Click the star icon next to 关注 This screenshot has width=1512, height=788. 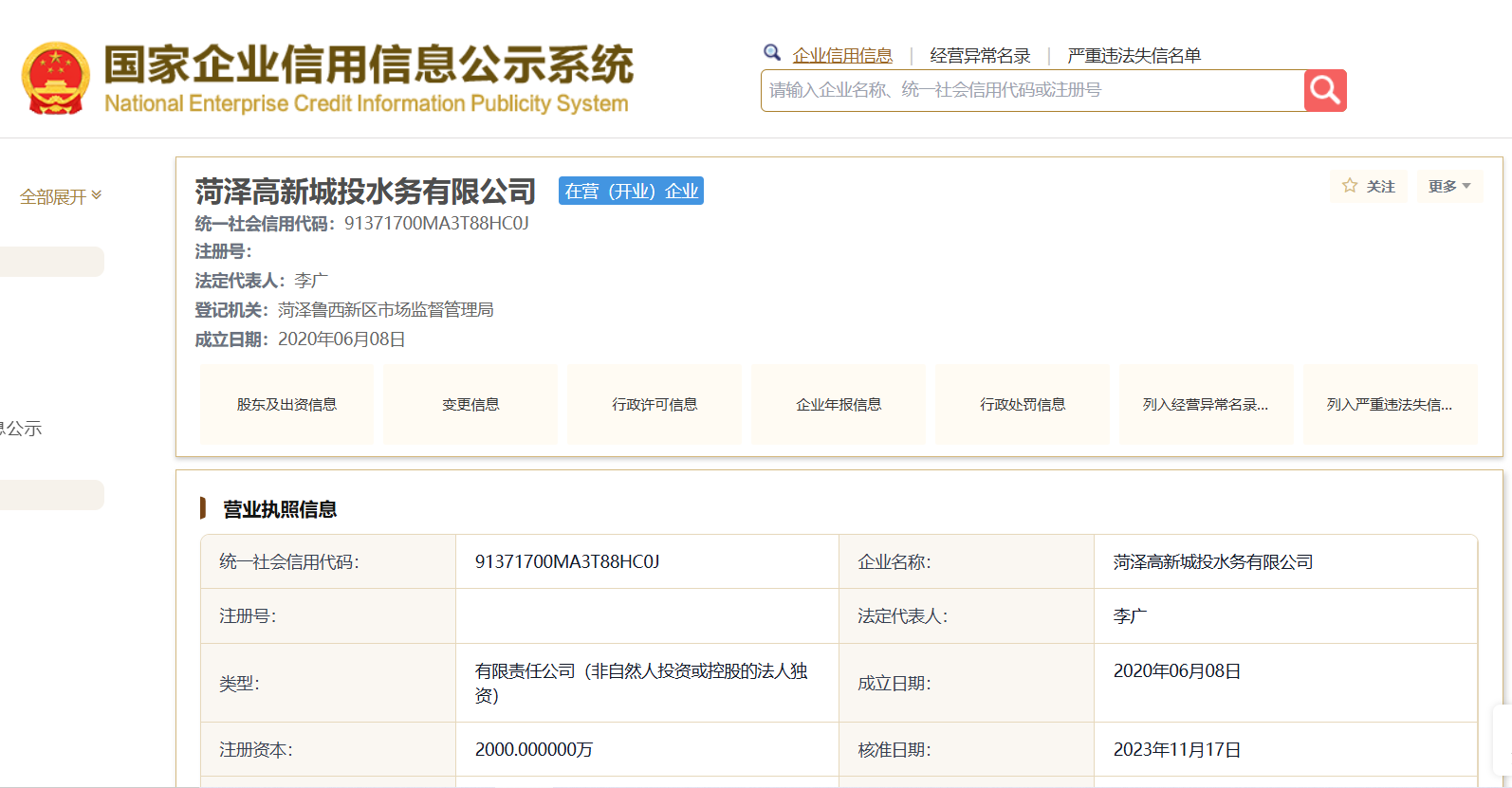click(1350, 186)
